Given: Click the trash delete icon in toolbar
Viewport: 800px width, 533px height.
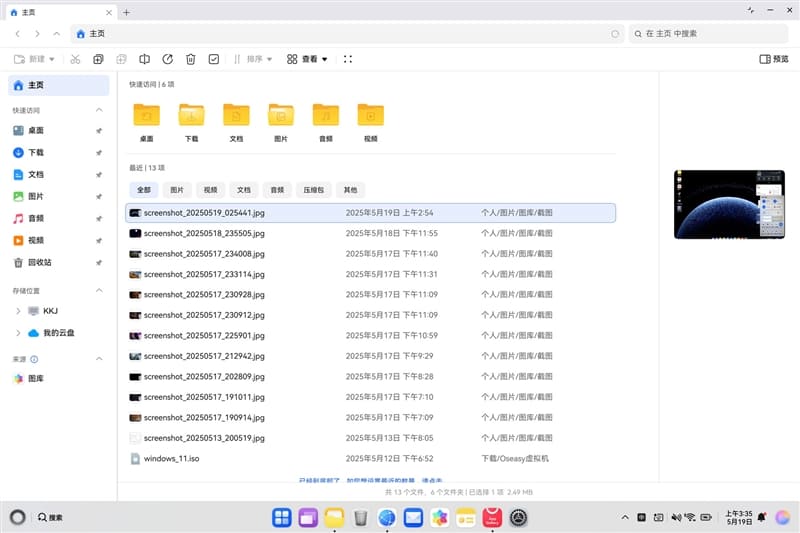Looking at the screenshot, I should pyautogui.click(x=190, y=59).
